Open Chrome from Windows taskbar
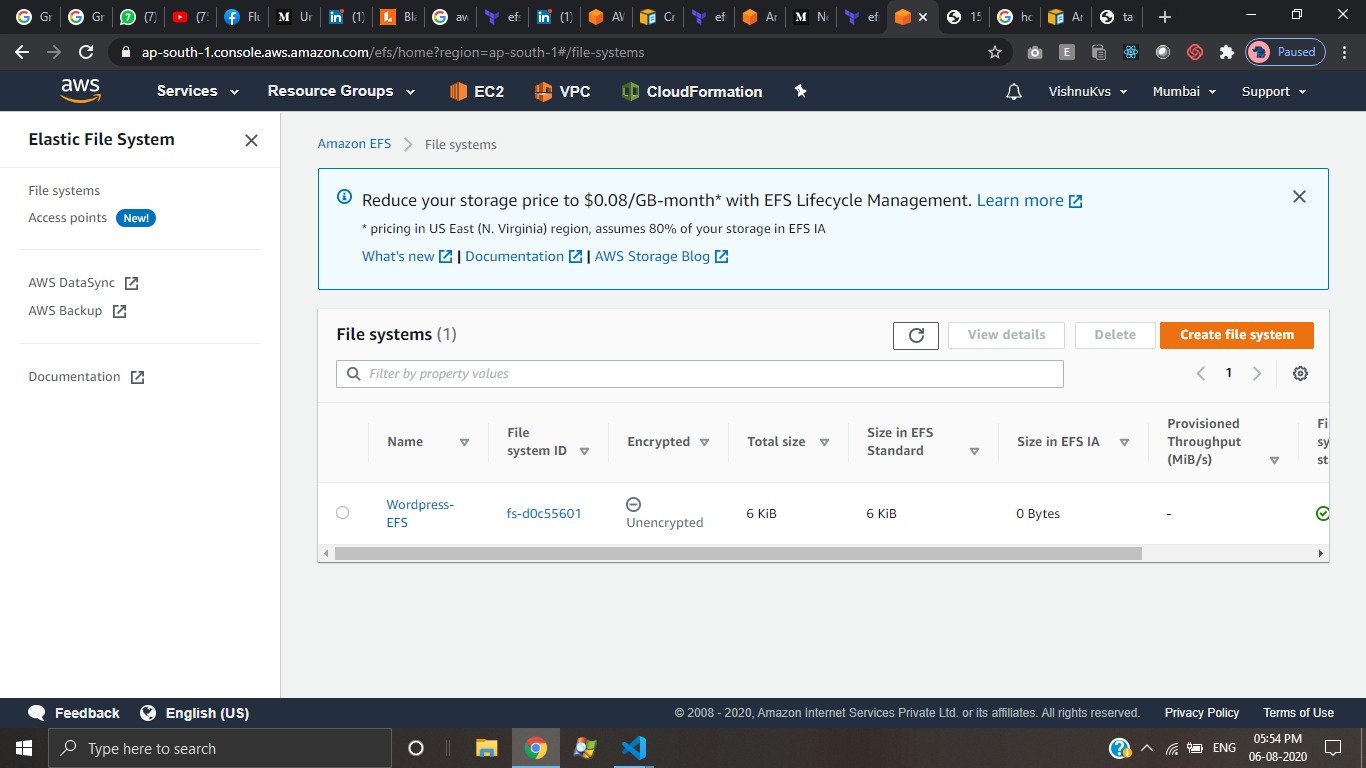The width and height of the screenshot is (1366, 768). tap(536, 748)
